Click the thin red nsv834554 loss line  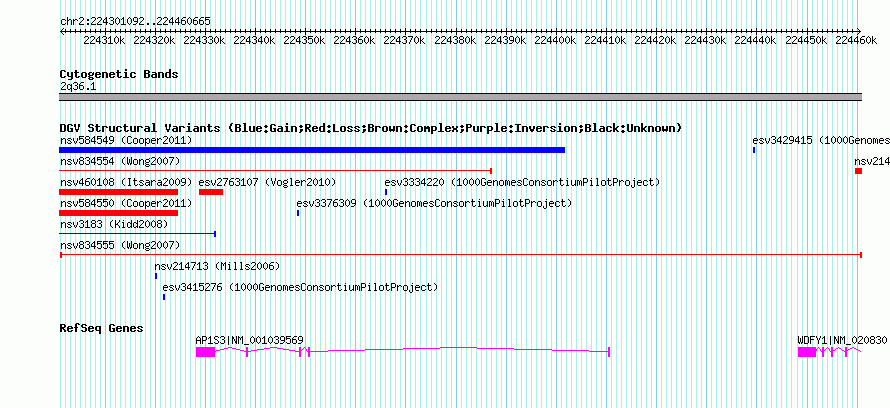pos(275,171)
